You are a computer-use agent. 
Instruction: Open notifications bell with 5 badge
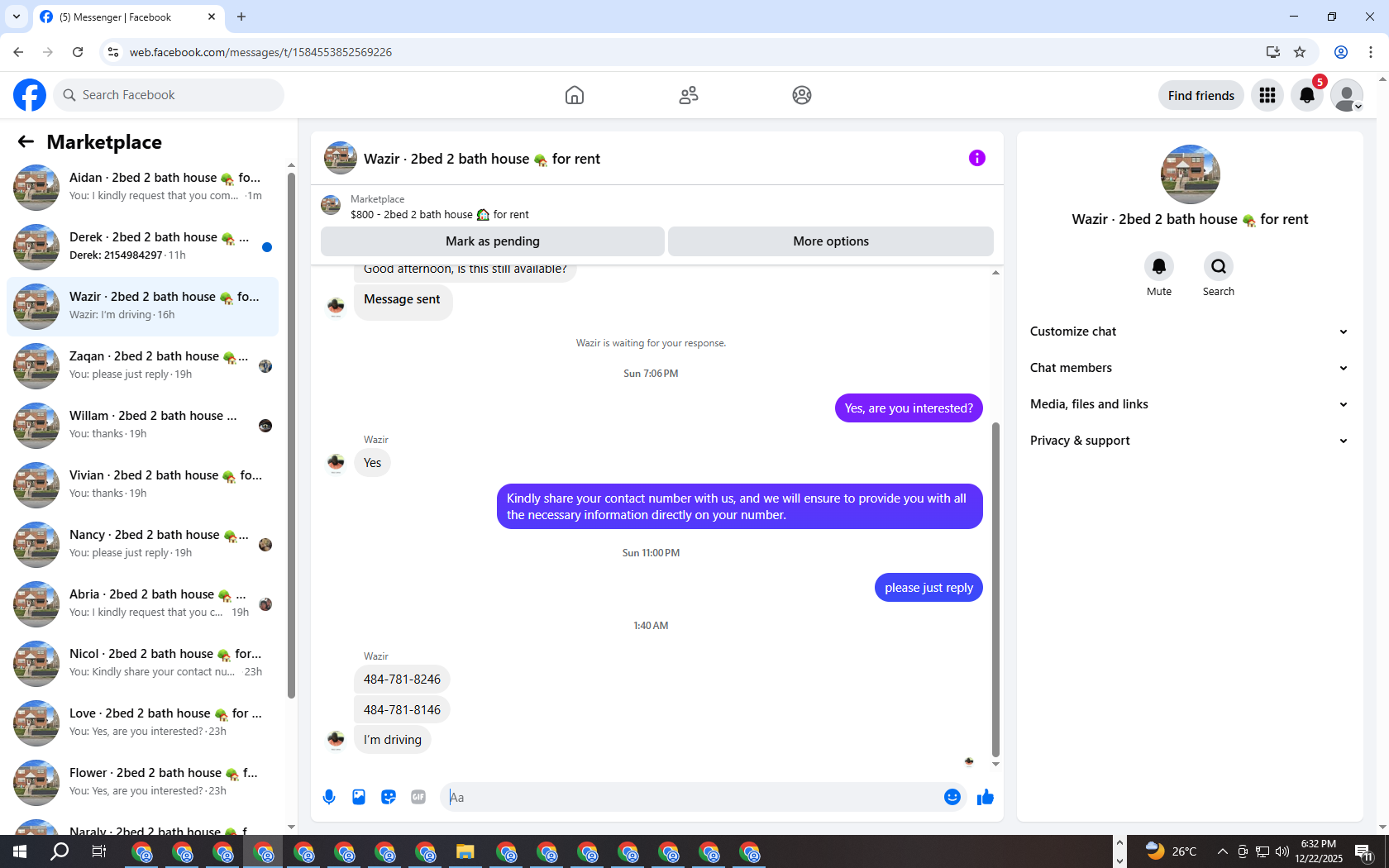(x=1307, y=95)
